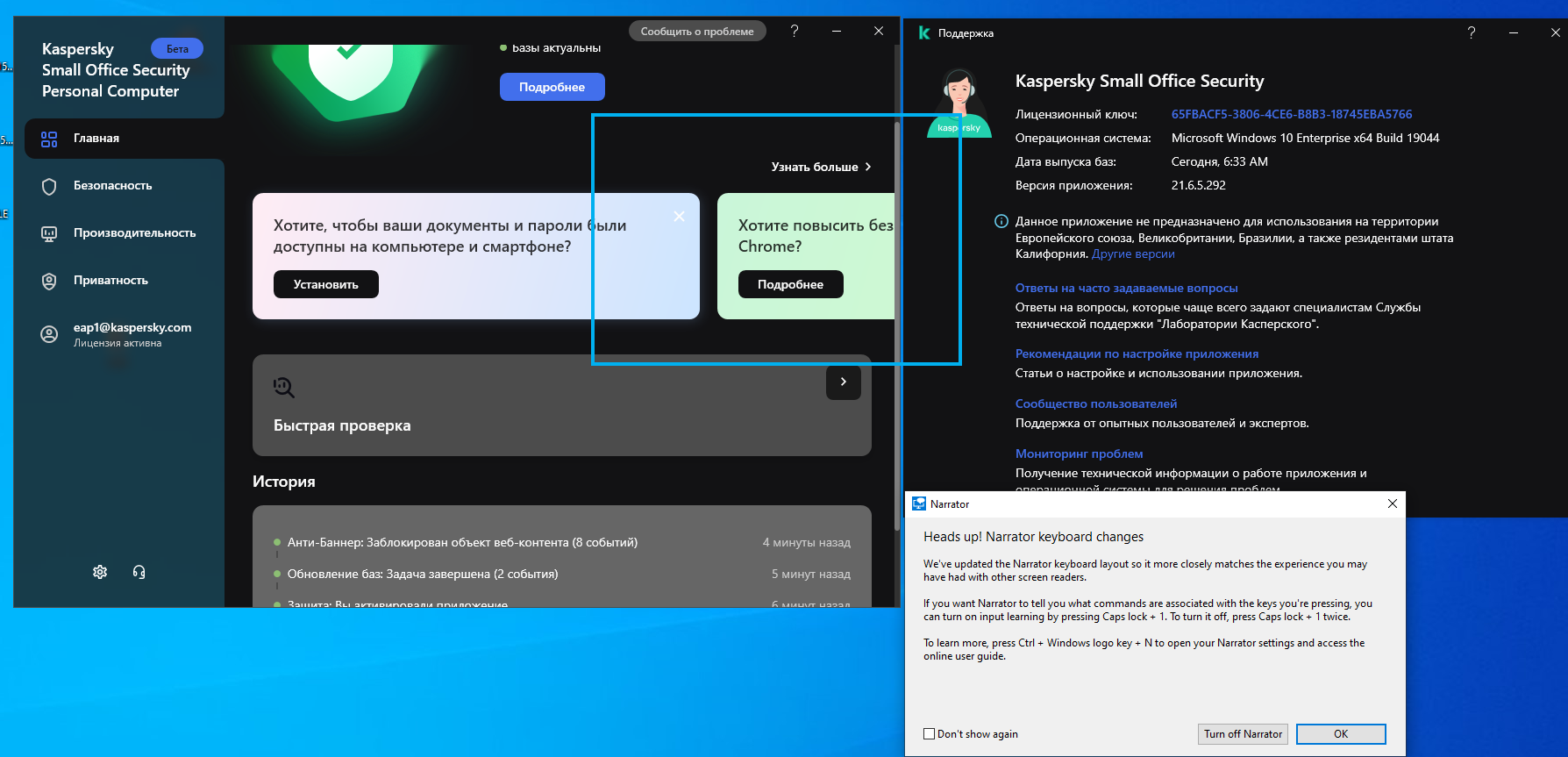This screenshot has width=1568, height=757.
Task: Click database release date Сегодня, 6:33 AM
Action: pyautogui.click(x=1220, y=161)
